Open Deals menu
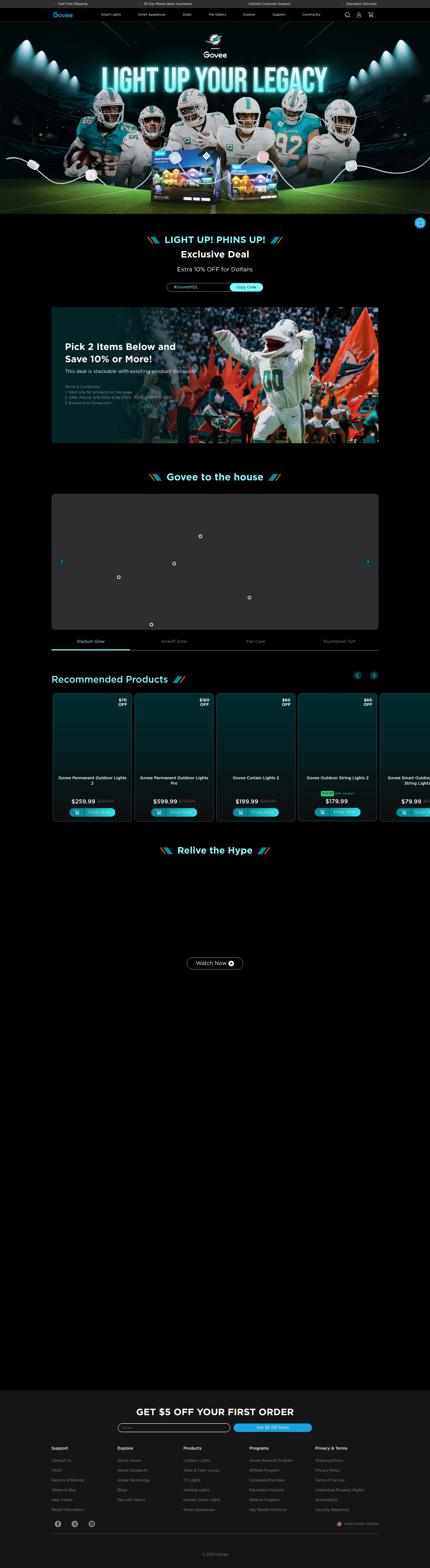Image resolution: width=430 pixels, height=1568 pixels. click(187, 15)
